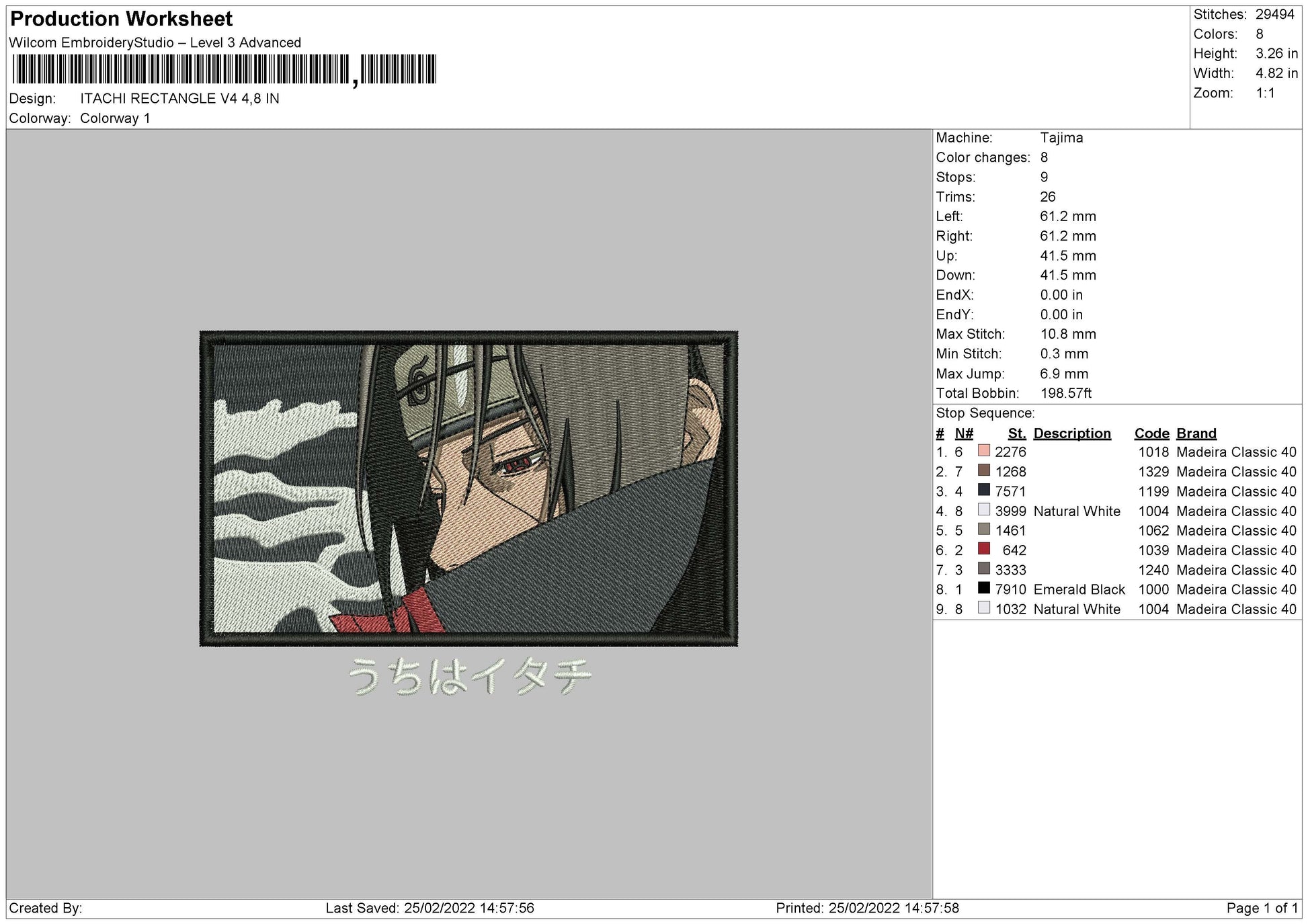Click "Printed: 25/02/2022 14:57:58" footer text
This screenshot has height=924, width=1308.
[x=867, y=909]
